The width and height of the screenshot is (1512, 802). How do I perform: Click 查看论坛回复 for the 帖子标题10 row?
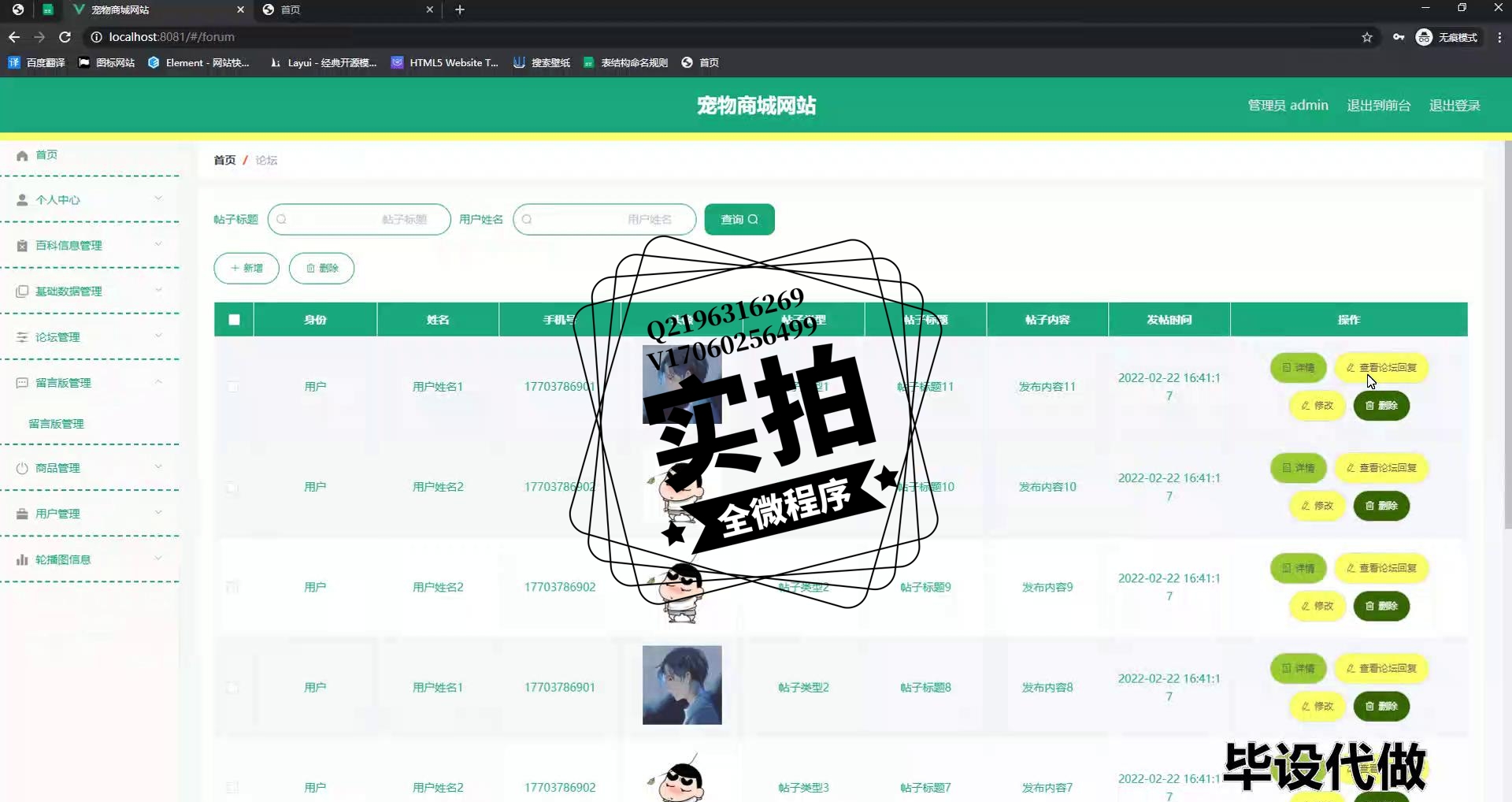click(x=1381, y=468)
